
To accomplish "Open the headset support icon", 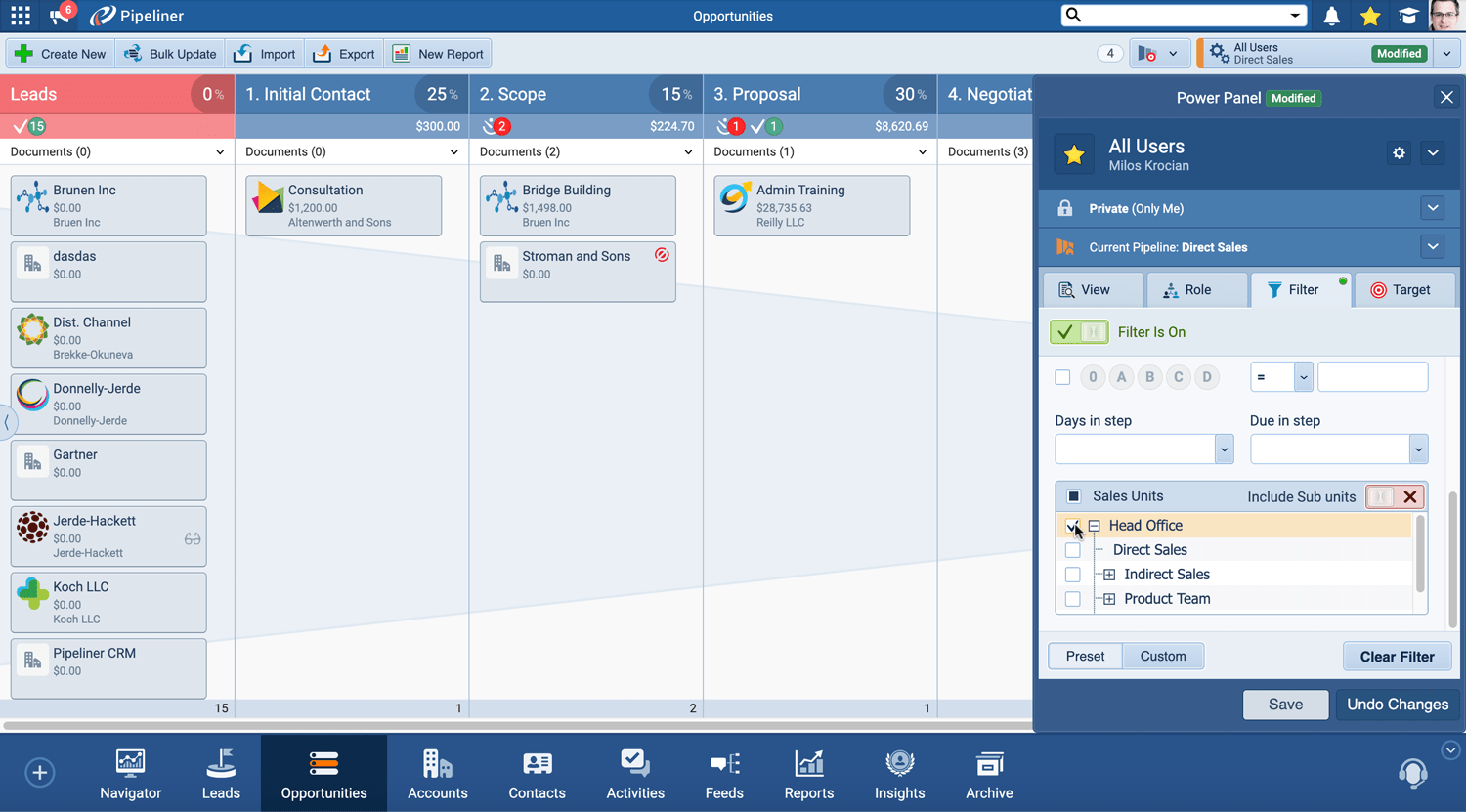I will [1412, 773].
